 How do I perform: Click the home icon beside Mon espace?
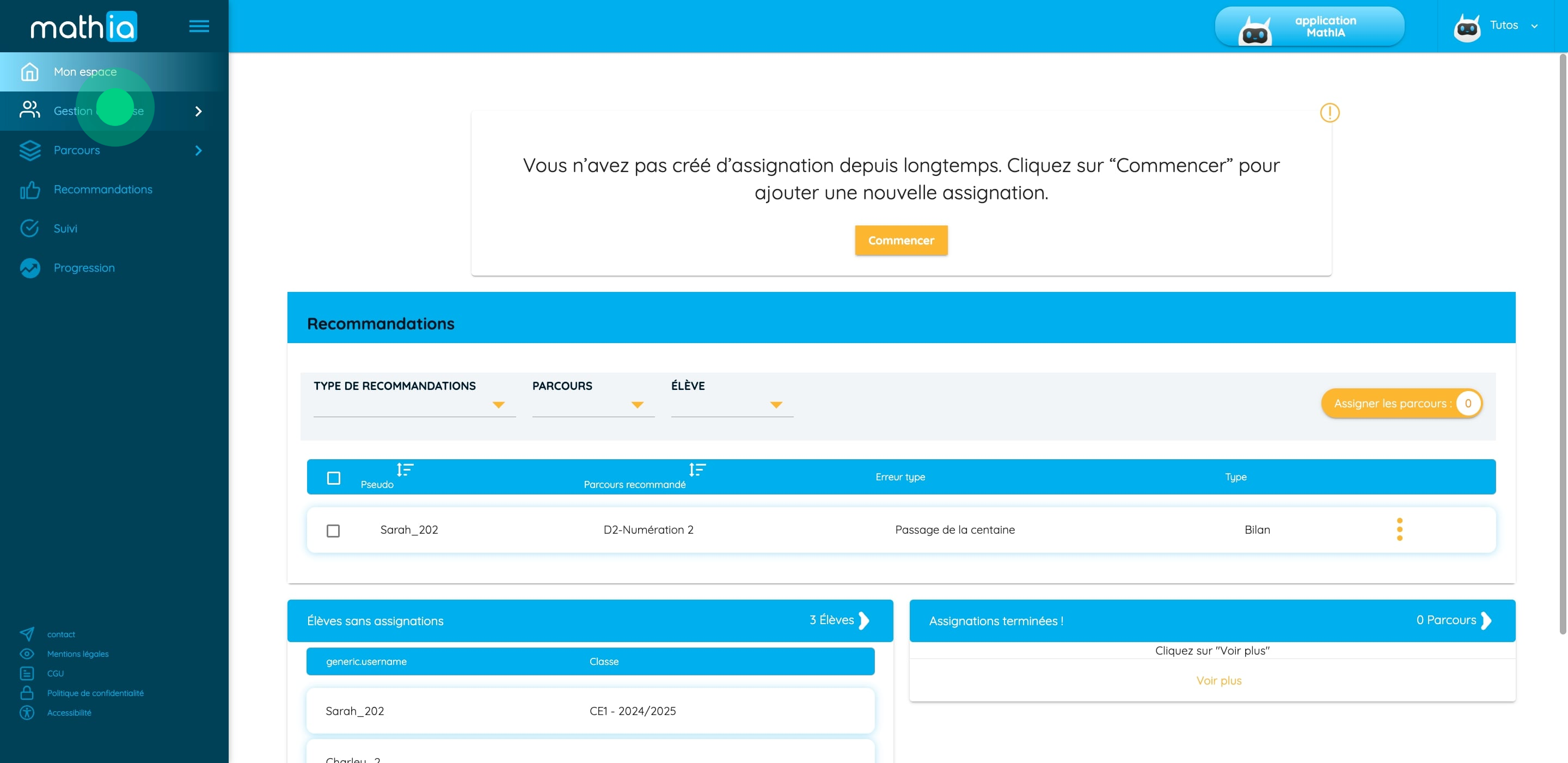click(x=29, y=72)
